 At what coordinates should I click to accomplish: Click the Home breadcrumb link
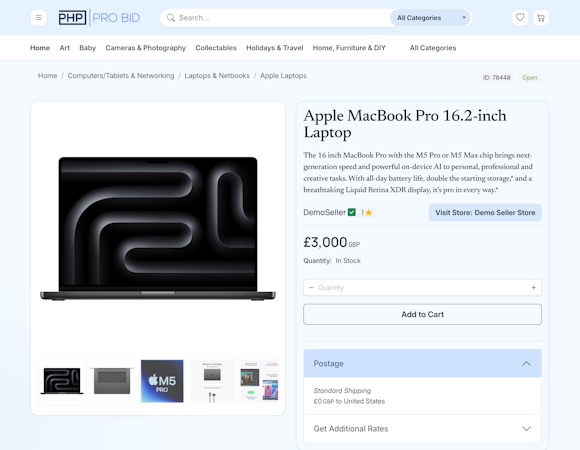pyautogui.click(x=48, y=75)
